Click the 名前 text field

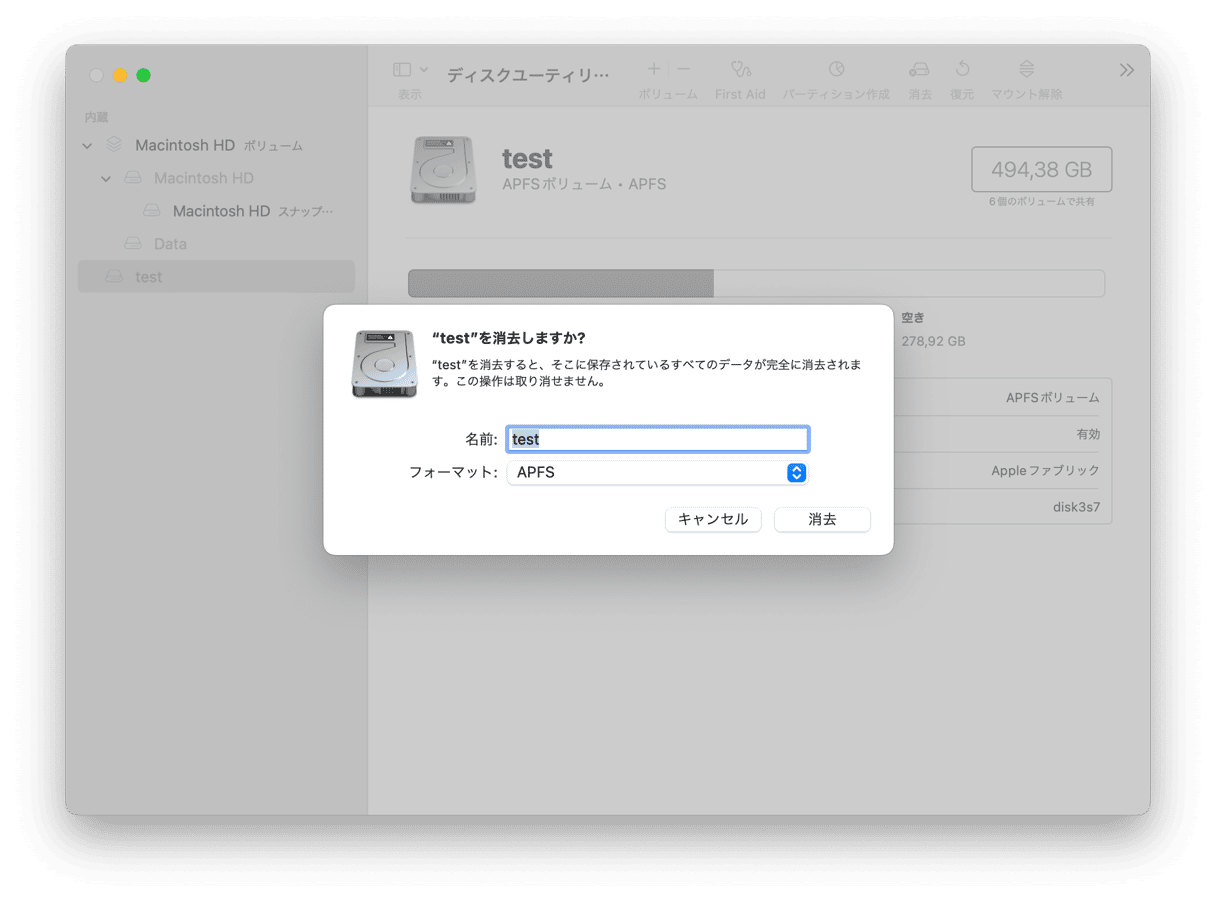(x=657, y=439)
